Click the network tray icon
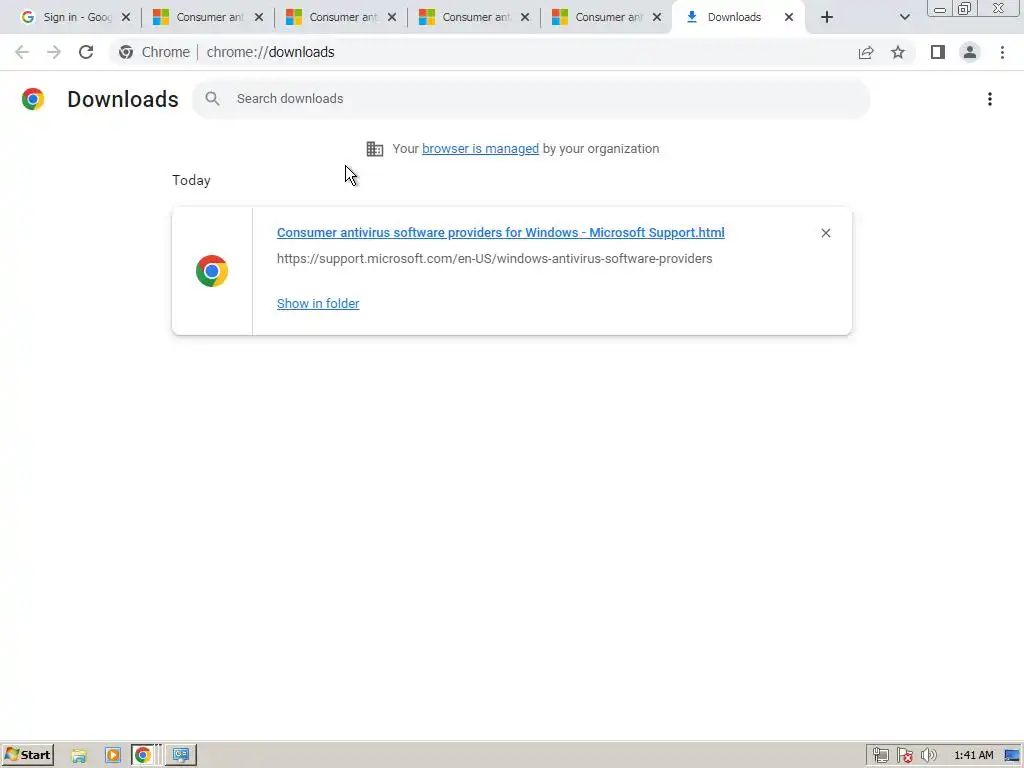1024x768 pixels. point(880,756)
